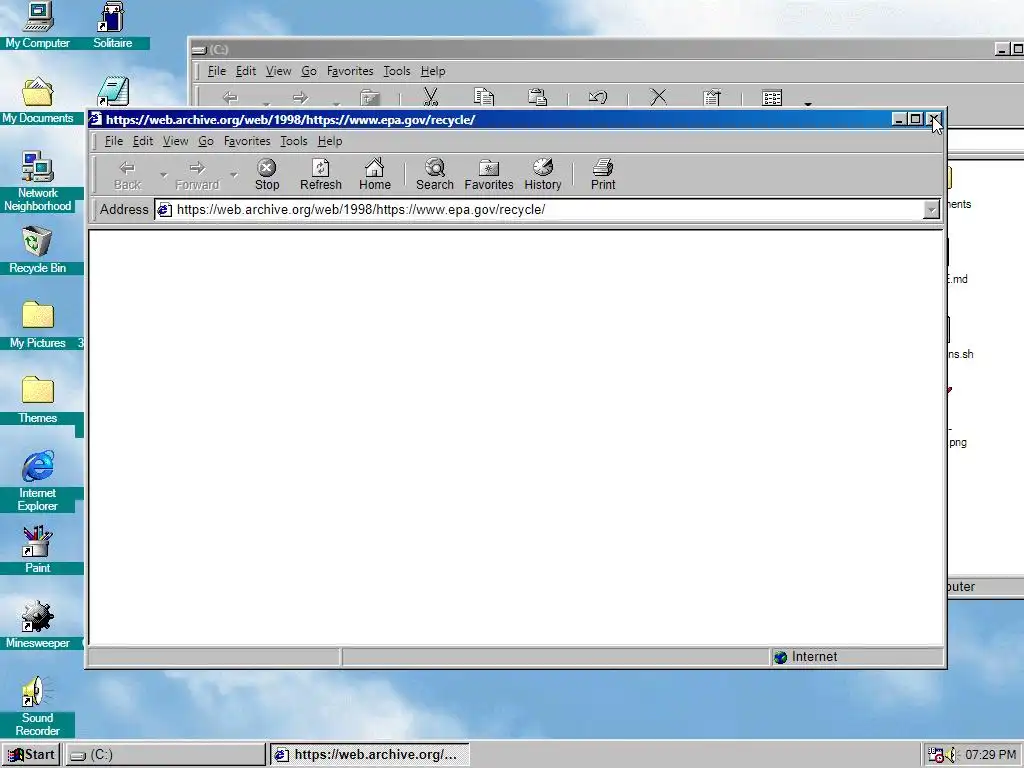Switch to the (C:) taskbar button

165,754
